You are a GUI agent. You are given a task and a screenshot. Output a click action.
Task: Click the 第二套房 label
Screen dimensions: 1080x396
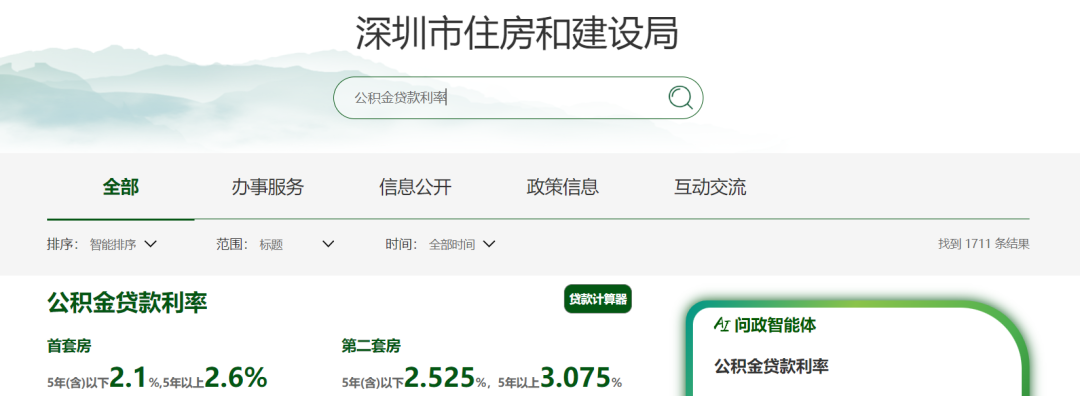coord(371,345)
